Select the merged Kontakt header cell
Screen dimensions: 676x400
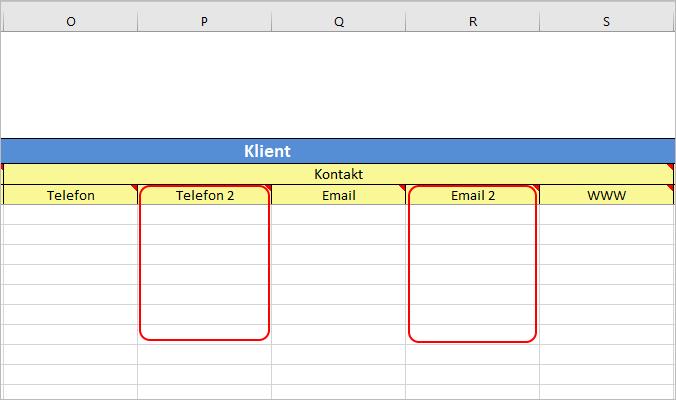[338, 174]
